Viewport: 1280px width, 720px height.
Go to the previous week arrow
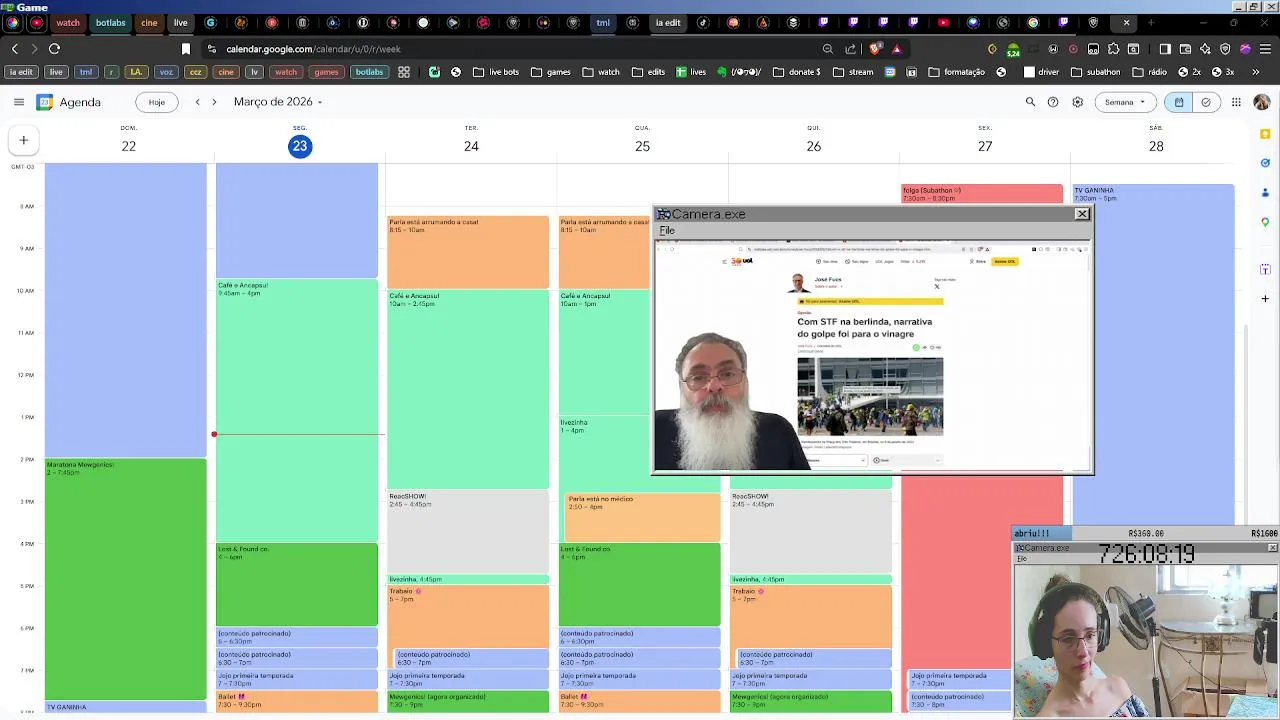[x=197, y=102]
